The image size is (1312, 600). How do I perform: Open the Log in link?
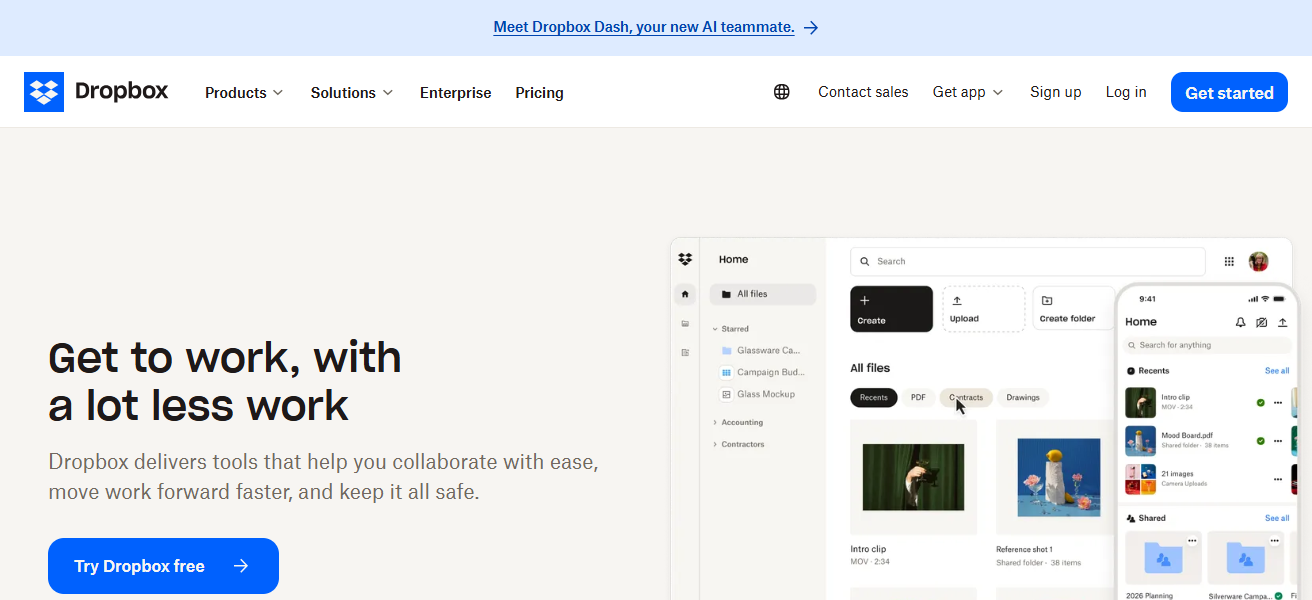click(x=1126, y=92)
